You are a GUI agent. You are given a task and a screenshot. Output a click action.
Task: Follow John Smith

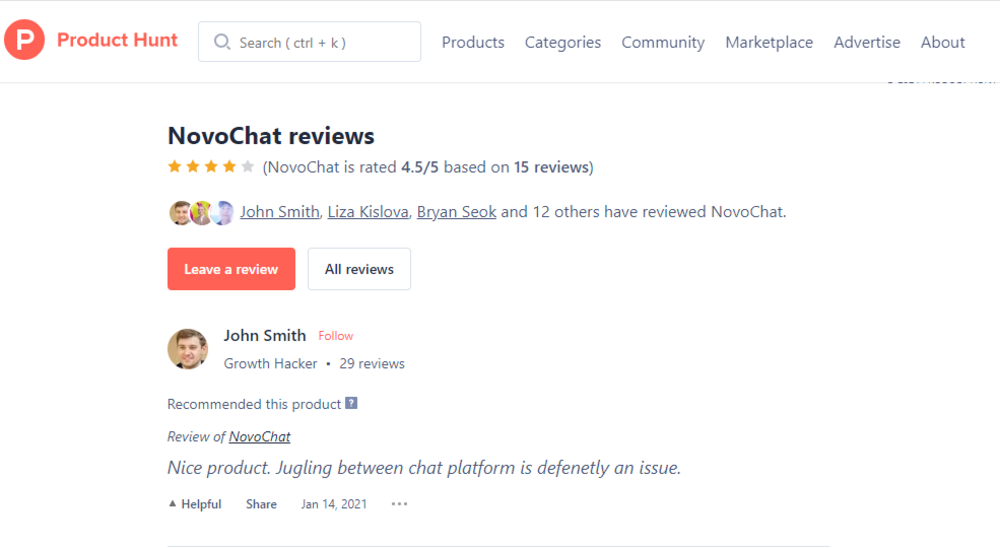[x=335, y=336]
